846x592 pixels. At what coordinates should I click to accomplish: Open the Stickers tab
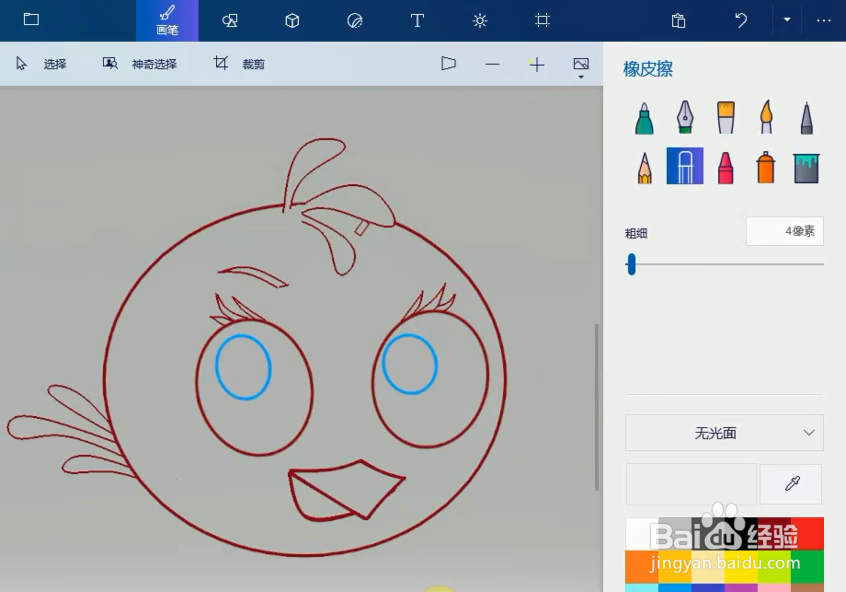354,21
